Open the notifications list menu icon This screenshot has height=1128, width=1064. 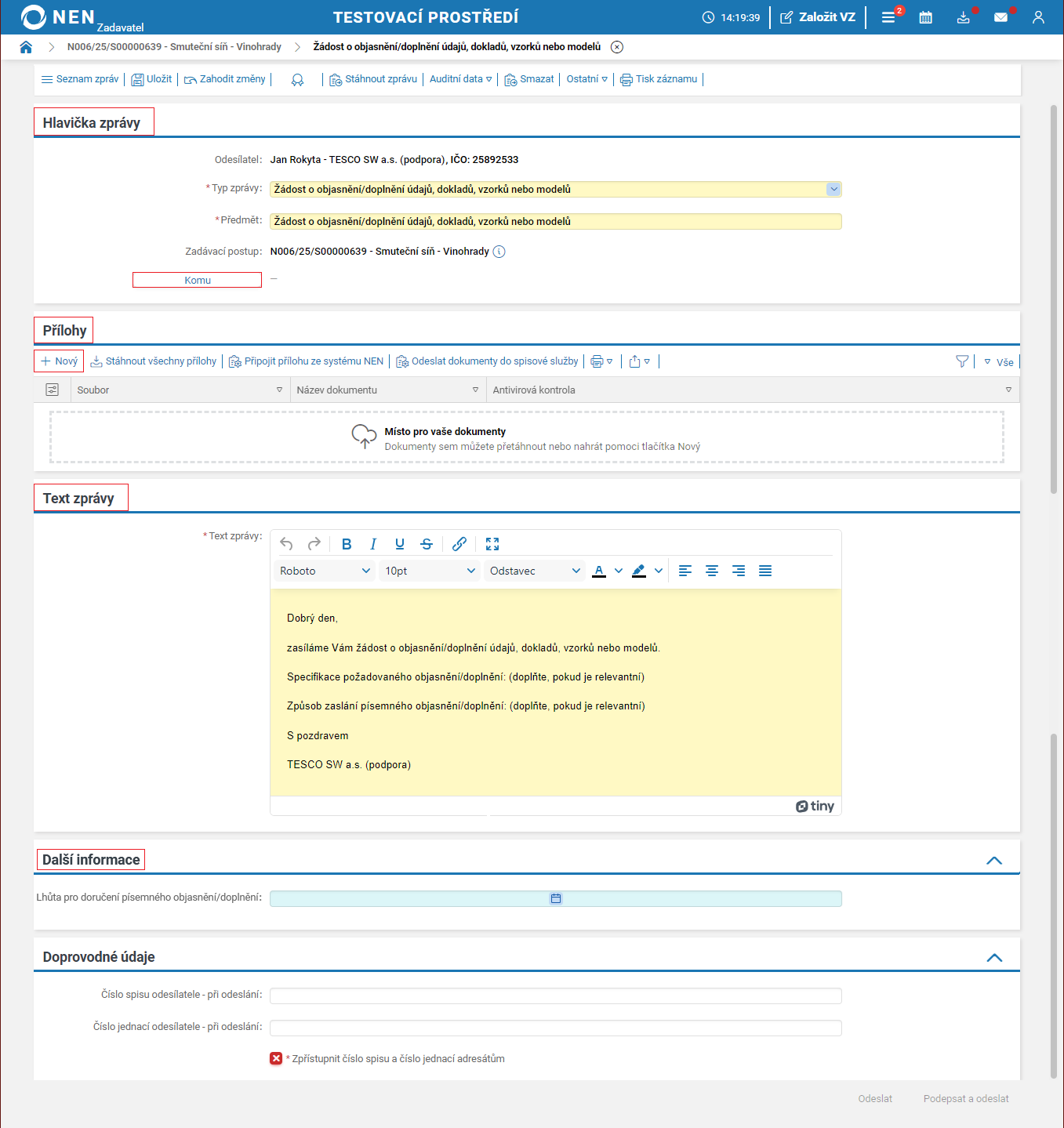point(888,17)
